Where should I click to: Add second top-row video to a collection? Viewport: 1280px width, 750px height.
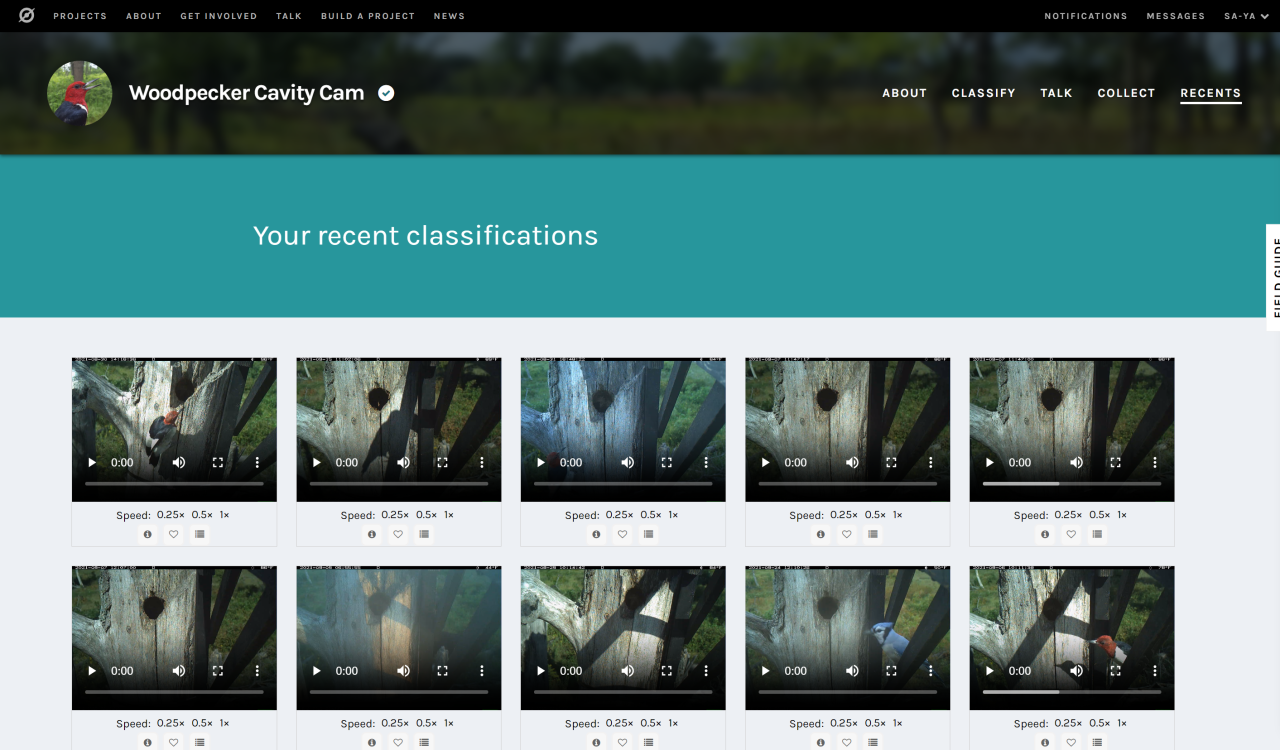(424, 535)
